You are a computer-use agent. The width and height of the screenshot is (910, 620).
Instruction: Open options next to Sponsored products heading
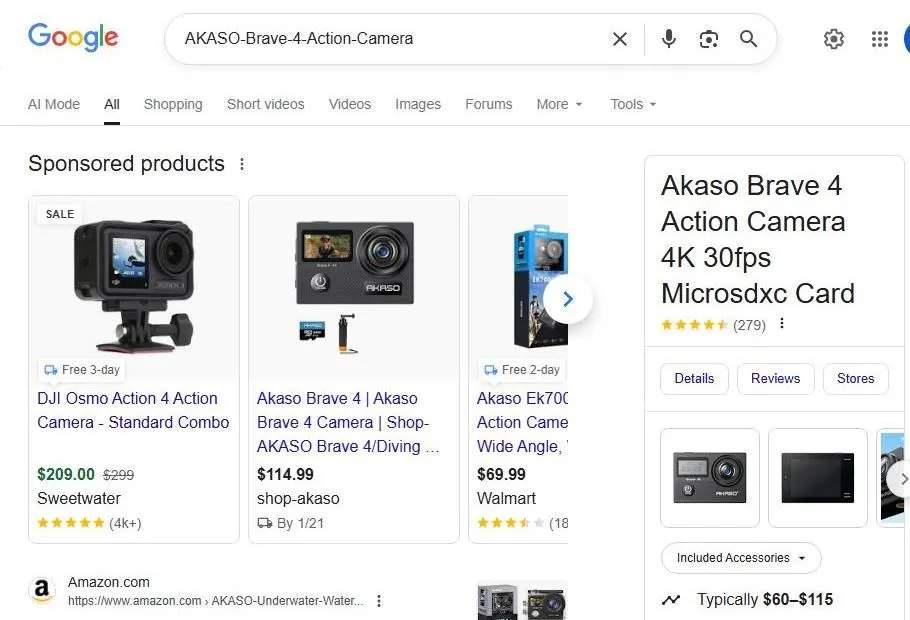242,164
